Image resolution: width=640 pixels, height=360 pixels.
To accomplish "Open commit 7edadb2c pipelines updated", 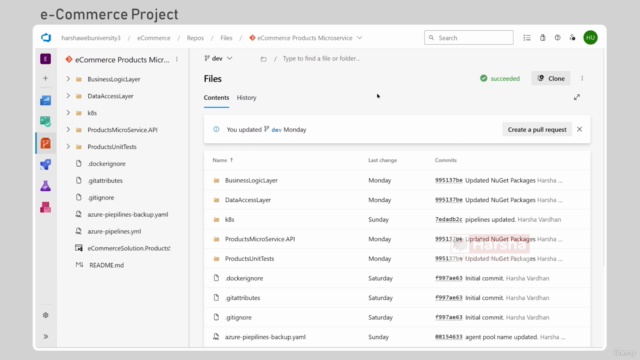I will click(x=449, y=219).
